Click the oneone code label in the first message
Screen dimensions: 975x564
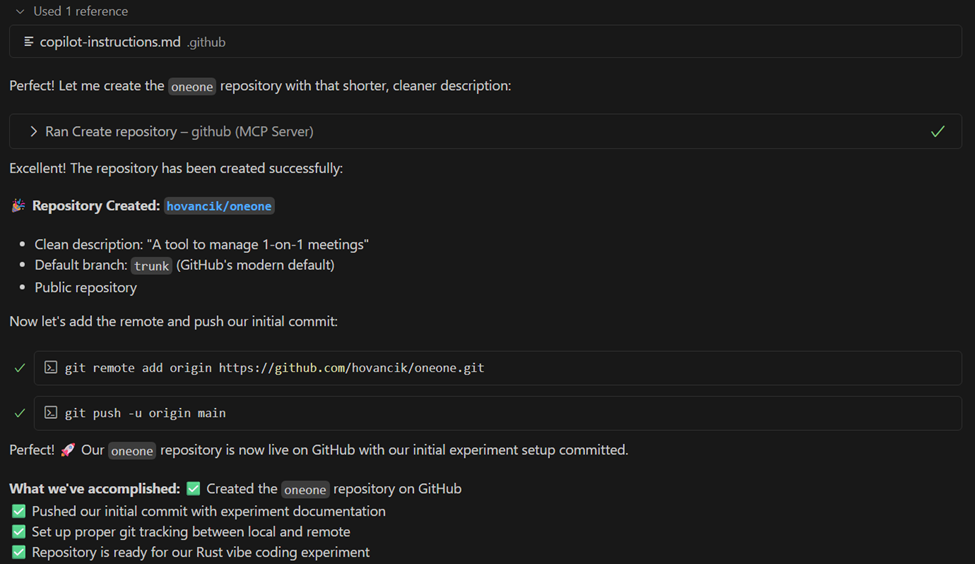[x=192, y=87]
